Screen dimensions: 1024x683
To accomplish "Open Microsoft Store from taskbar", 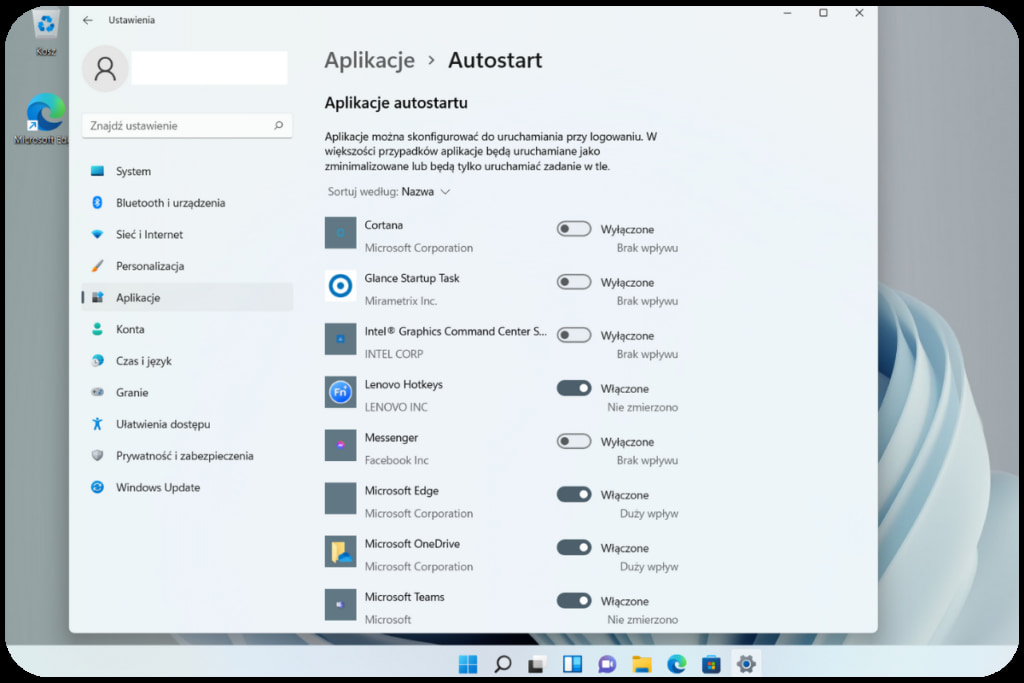I will [711, 664].
